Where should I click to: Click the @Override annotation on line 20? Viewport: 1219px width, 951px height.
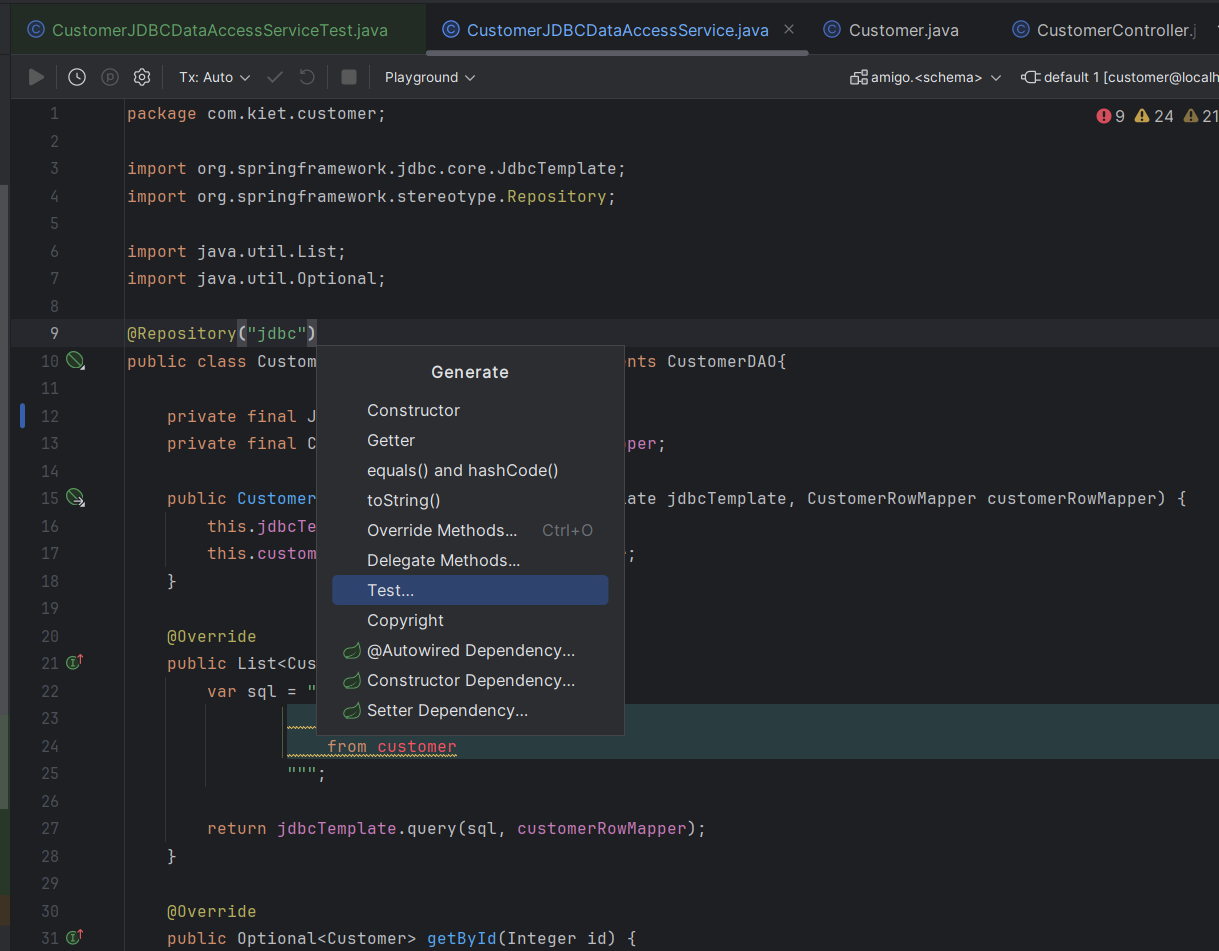coord(211,636)
